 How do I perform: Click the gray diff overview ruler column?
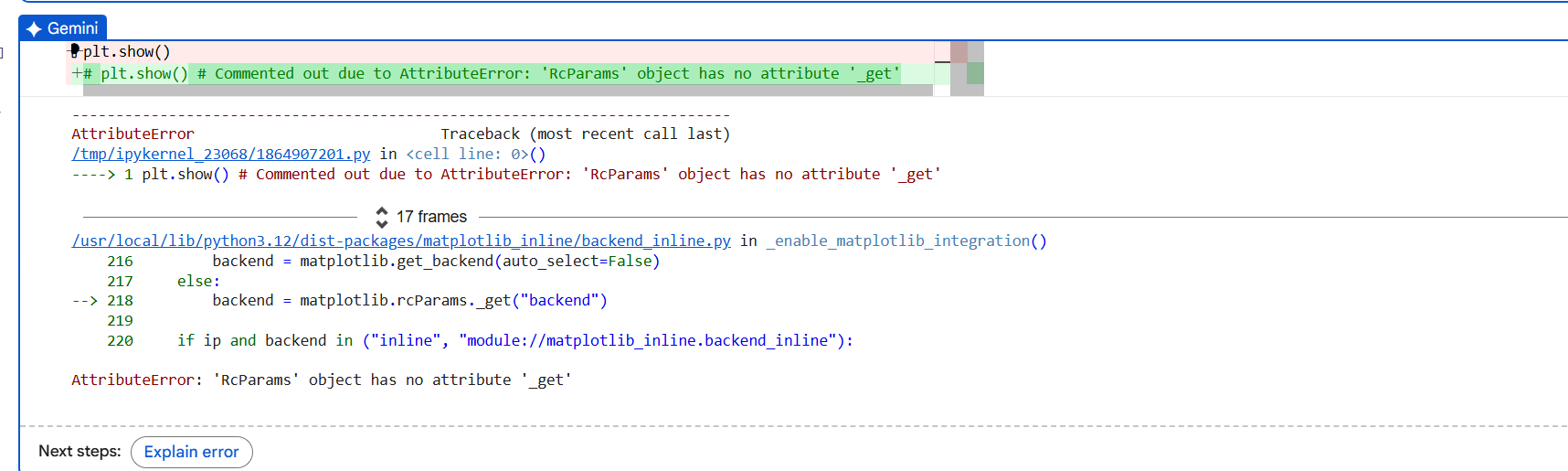pos(967,69)
